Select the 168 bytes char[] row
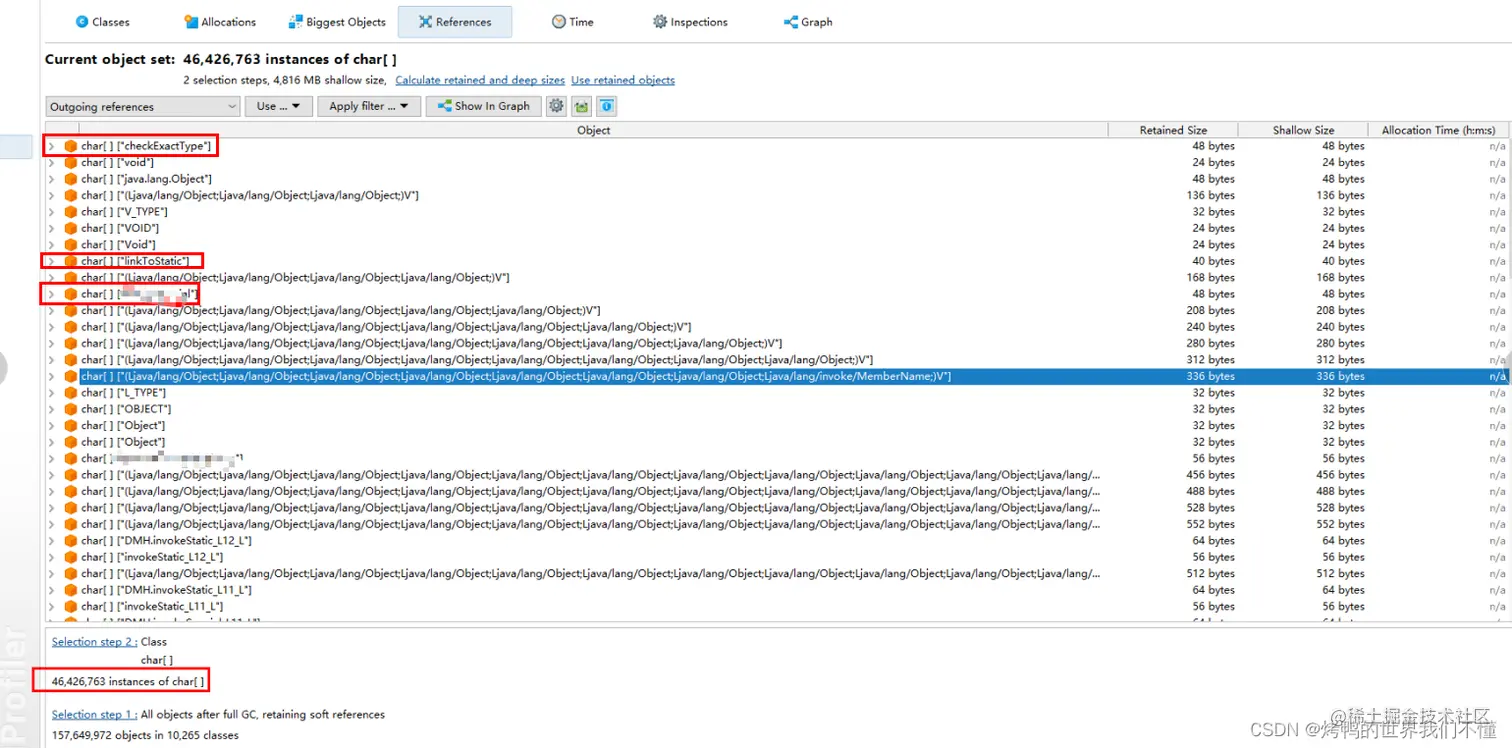Viewport: 1512px width, 748px height. pos(777,278)
